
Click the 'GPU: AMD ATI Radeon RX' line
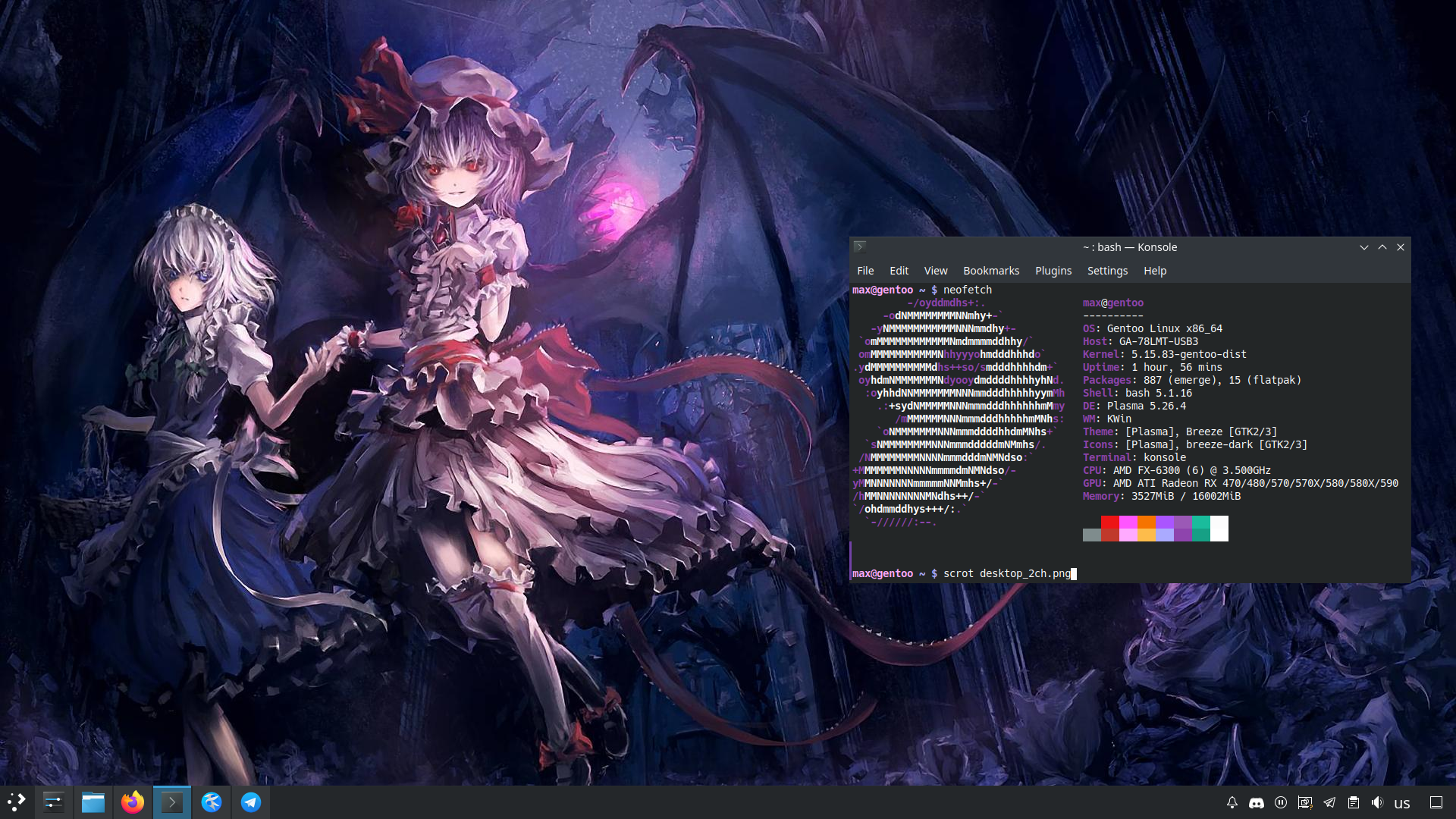[1241, 483]
